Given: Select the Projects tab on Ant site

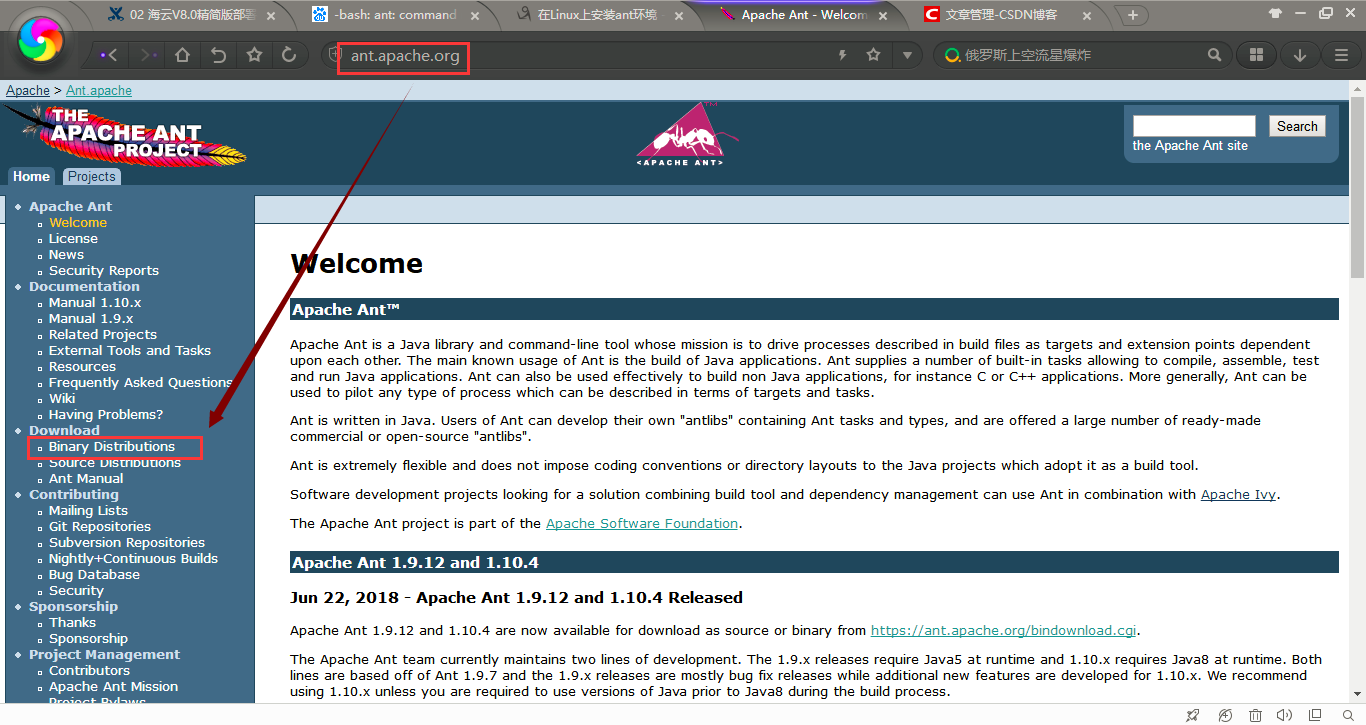Looking at the screenshot, I should 92,176.
